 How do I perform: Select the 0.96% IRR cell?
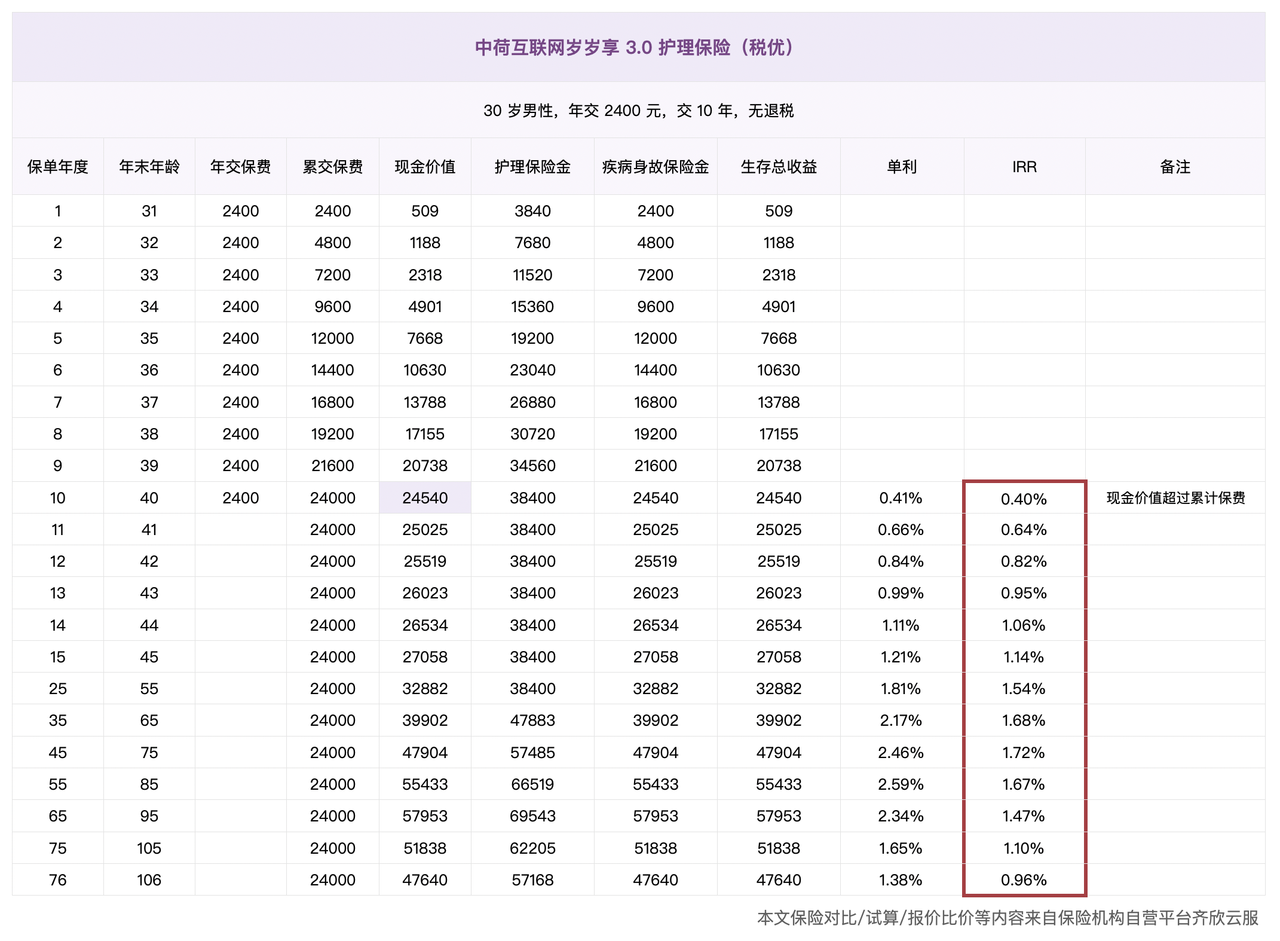click(1024, 881)
